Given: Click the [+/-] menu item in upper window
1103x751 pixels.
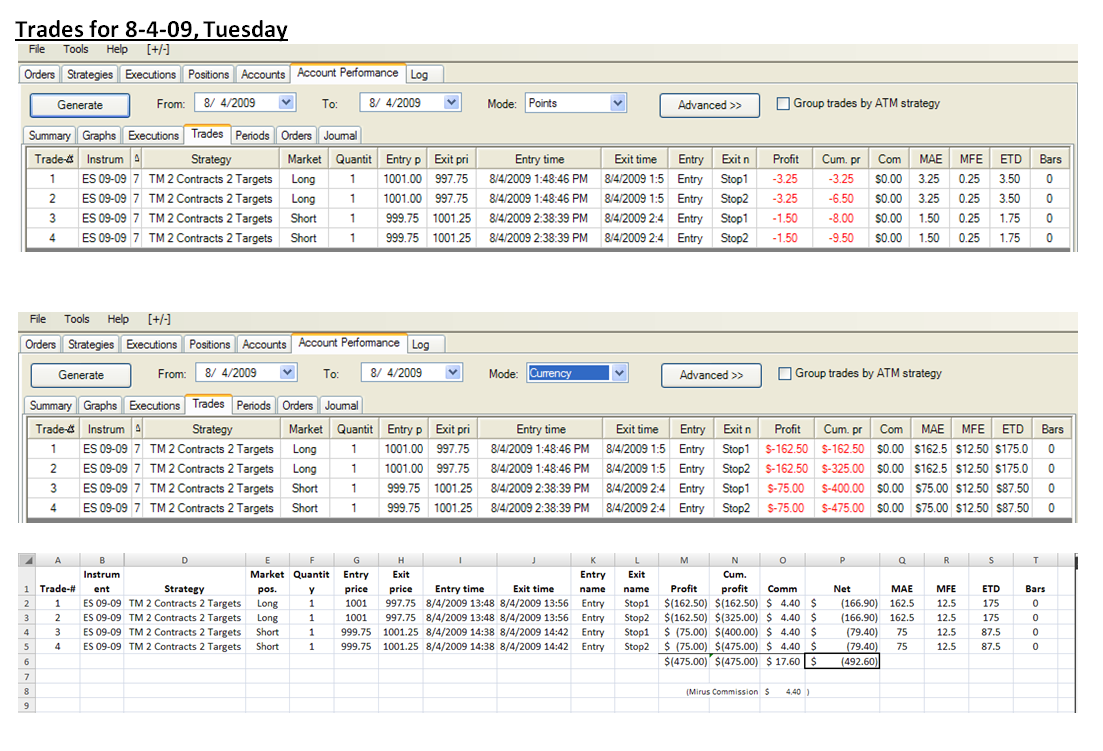Looking at the screenshot, I should [158, 49].
